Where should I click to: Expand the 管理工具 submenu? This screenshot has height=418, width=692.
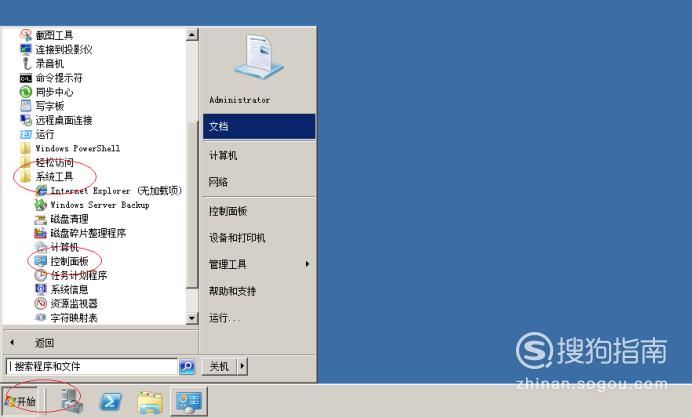pyautogui.click(x=259, y=264)
